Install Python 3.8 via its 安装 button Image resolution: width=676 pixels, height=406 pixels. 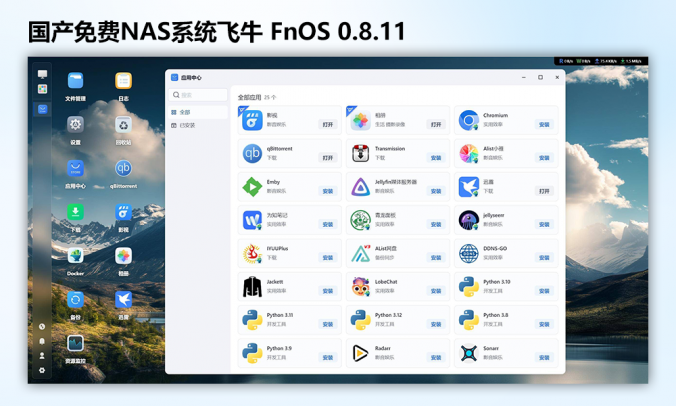click(x=544, y=324)
